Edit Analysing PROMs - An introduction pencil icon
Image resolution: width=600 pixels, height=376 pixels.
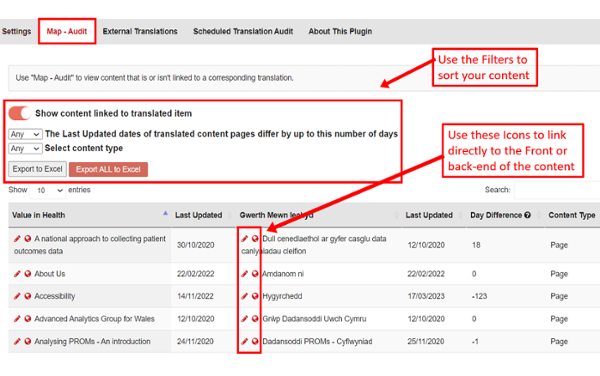coord(17,341)
